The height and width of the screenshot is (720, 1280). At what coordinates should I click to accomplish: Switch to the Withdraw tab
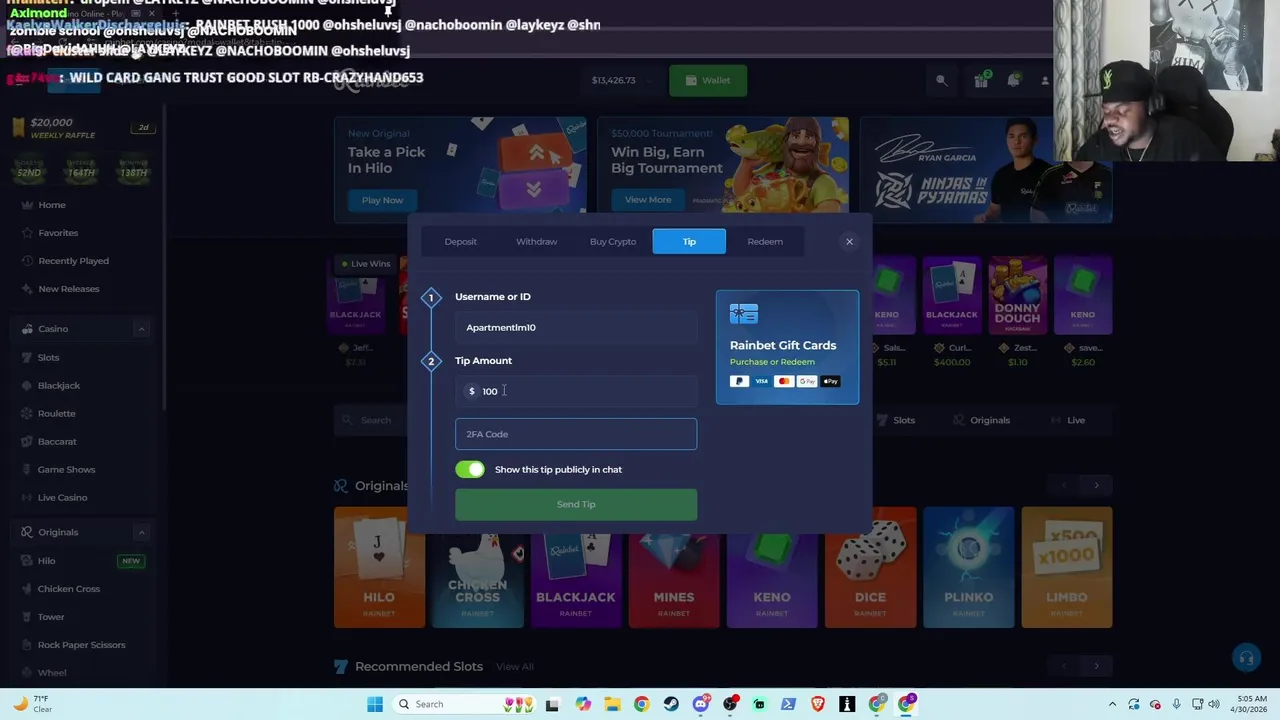point(537,241)
